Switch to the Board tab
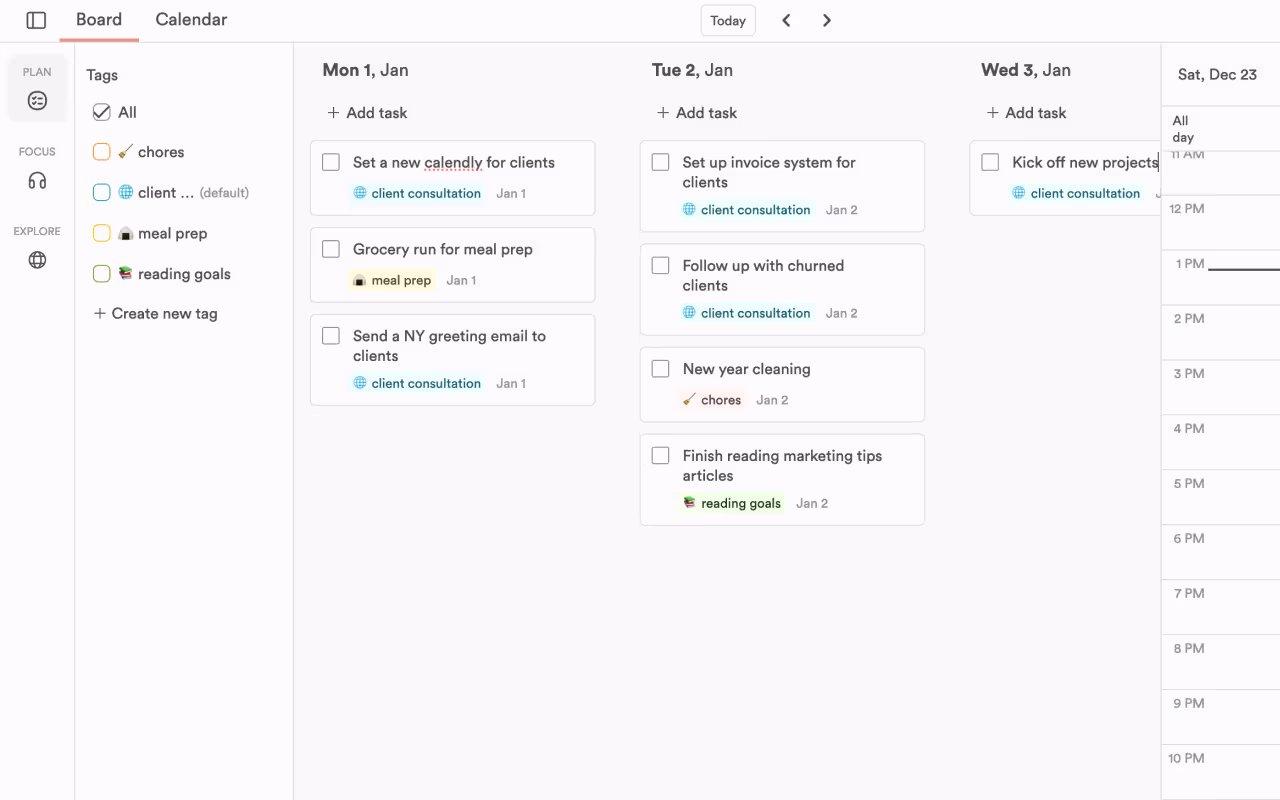Image resolution: width=1280 pixels, height=800 pixels. pos(99,20)
